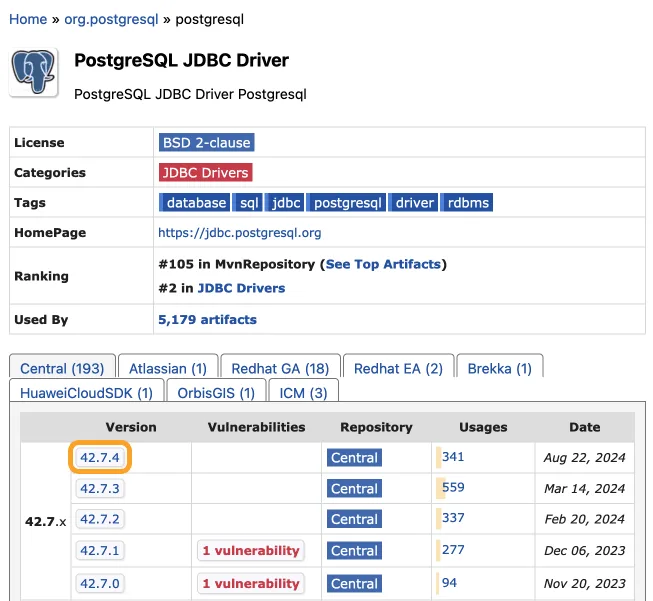Go to Home breadcrumb link
Viewport: 653px width, 601px height.
28,19
